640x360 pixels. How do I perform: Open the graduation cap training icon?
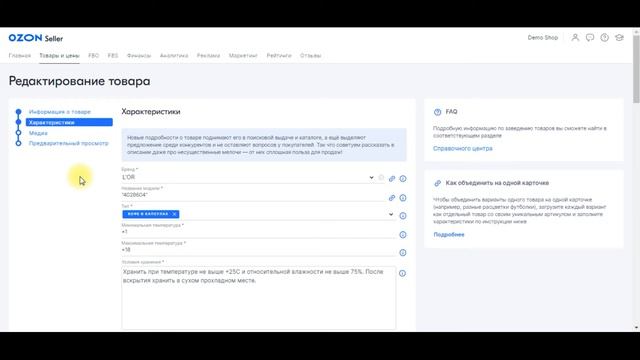[619, 38]
